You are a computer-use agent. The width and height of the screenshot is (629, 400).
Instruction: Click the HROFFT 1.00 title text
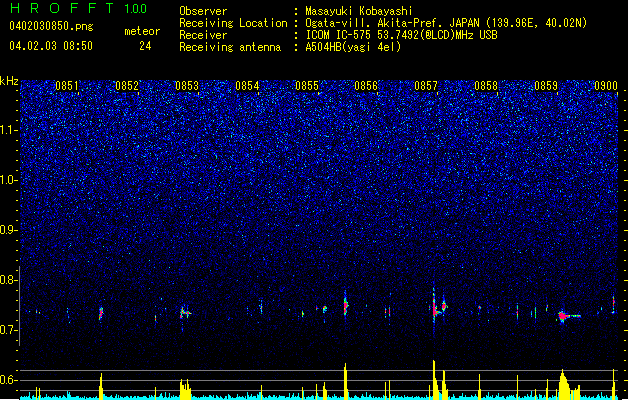(79, 8)
